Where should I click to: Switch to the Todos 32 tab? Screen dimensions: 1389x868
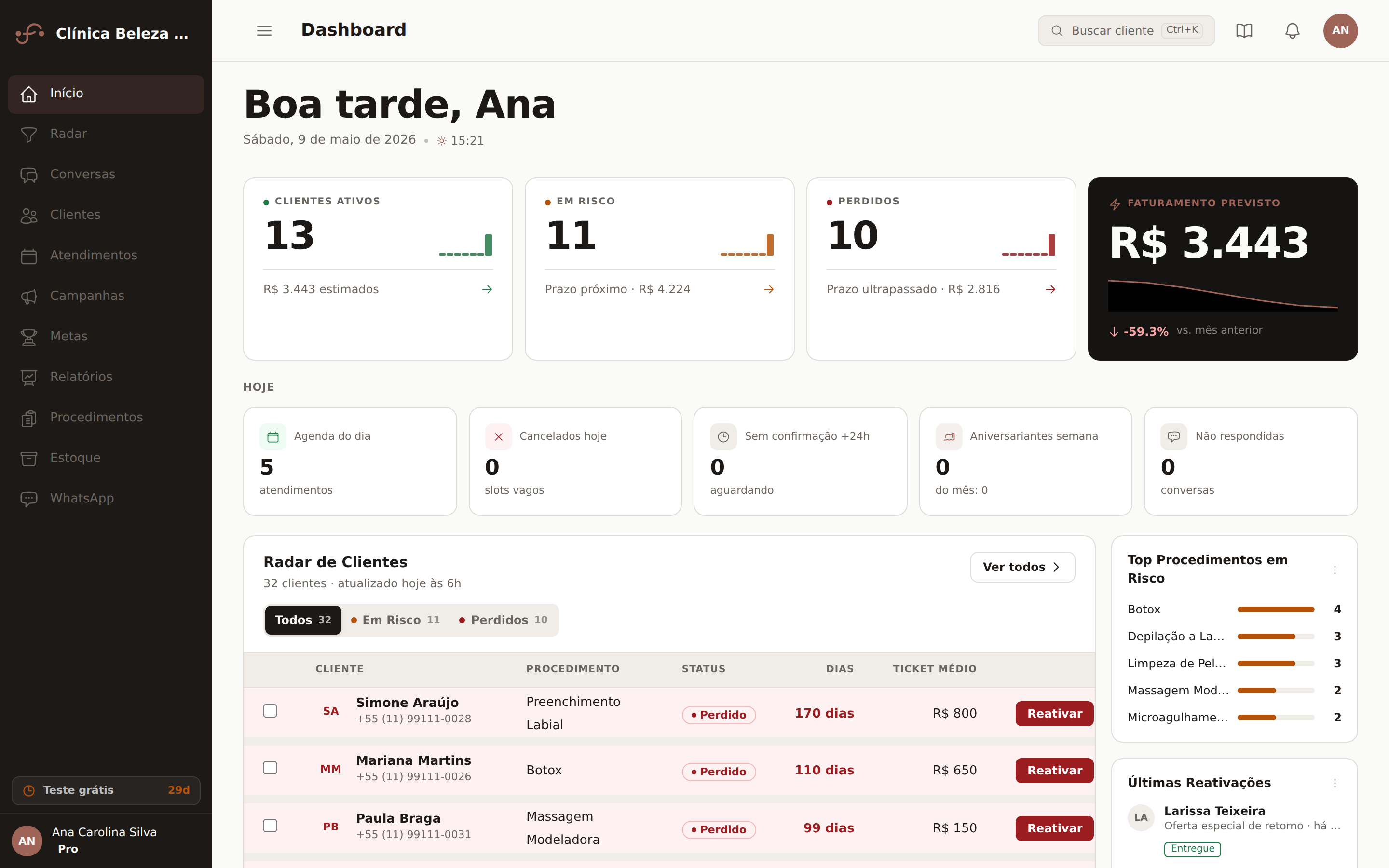coord(303,620)
